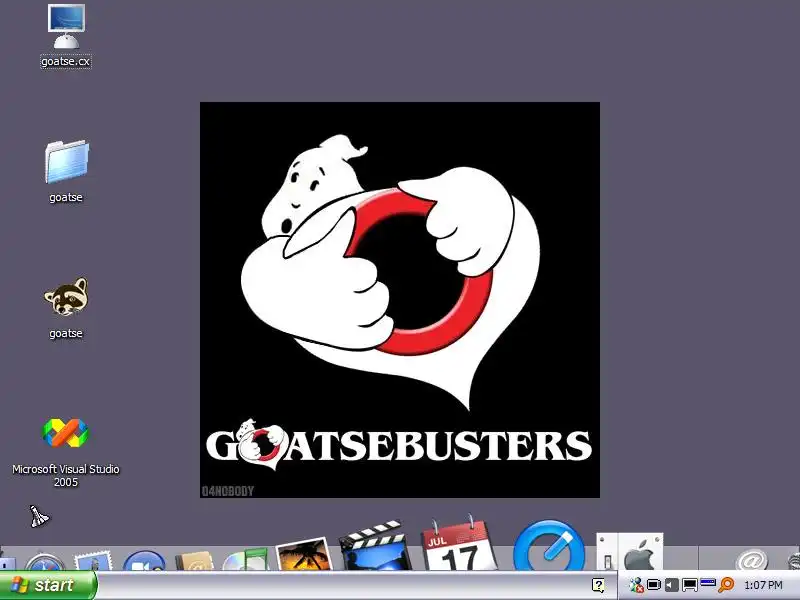This screenshot has width=800, height=600.
Task: Click the help question mark taskbar icon
Action: click(598, 585)
